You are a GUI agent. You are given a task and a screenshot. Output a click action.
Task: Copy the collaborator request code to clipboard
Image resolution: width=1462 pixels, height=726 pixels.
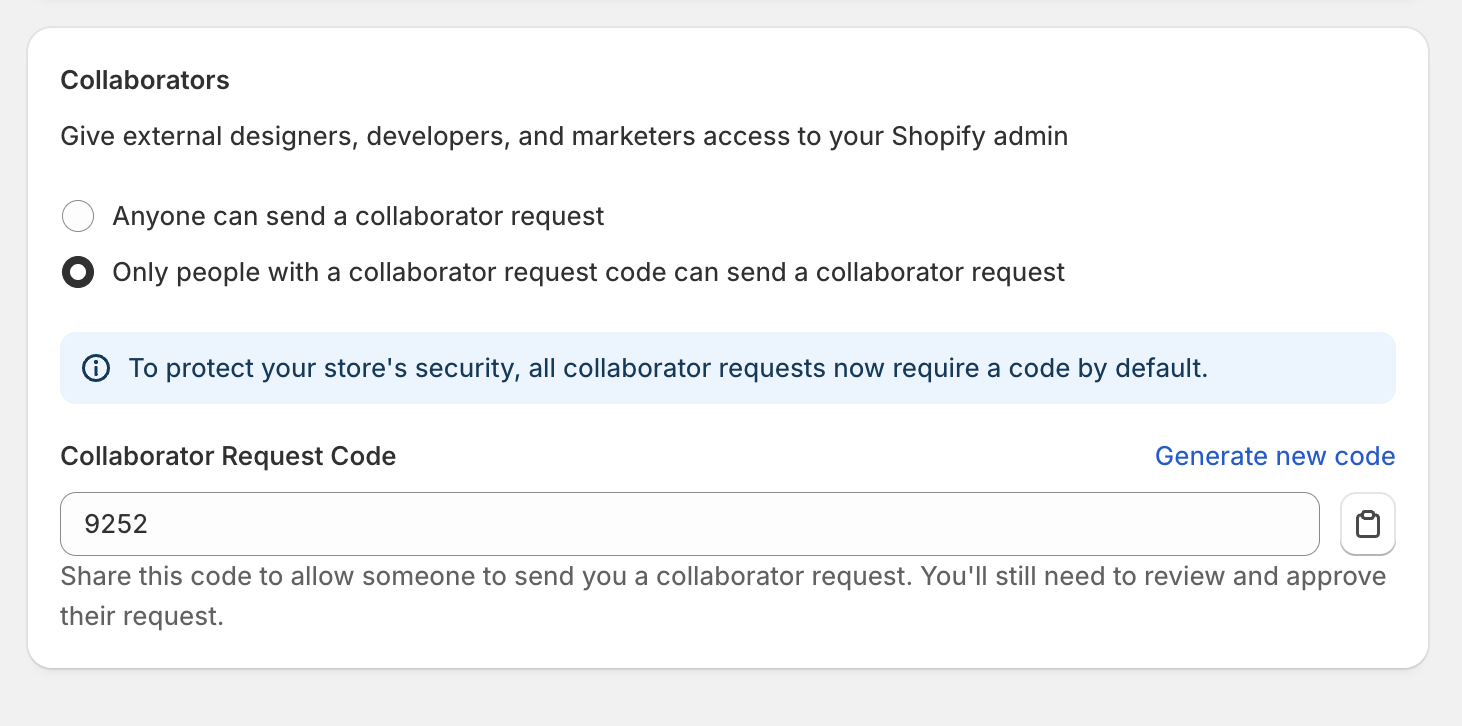[x=1367, y=524]
